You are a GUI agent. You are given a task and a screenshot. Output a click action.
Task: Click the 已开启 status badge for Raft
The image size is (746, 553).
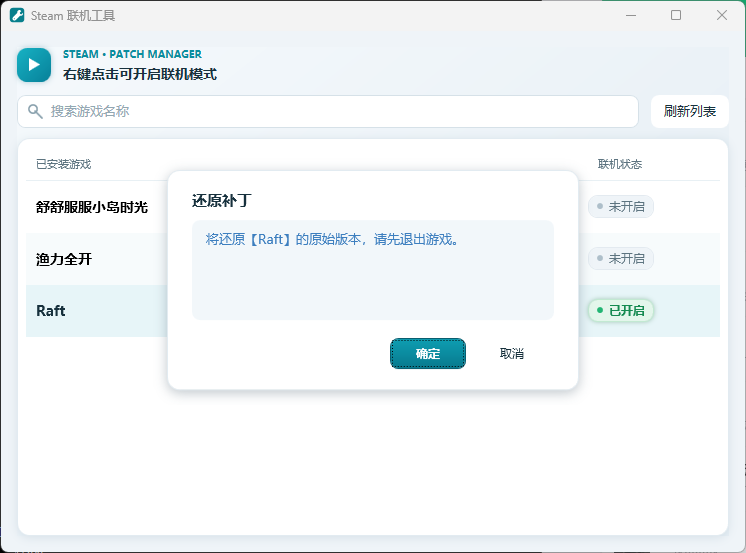[621, 310]
